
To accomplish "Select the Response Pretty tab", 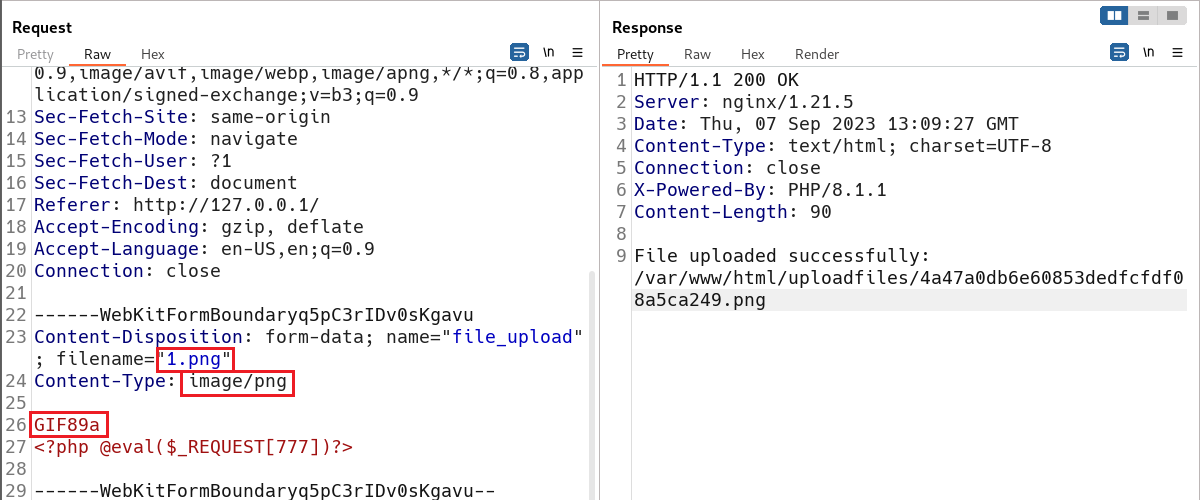I will [x=635, y=54].
